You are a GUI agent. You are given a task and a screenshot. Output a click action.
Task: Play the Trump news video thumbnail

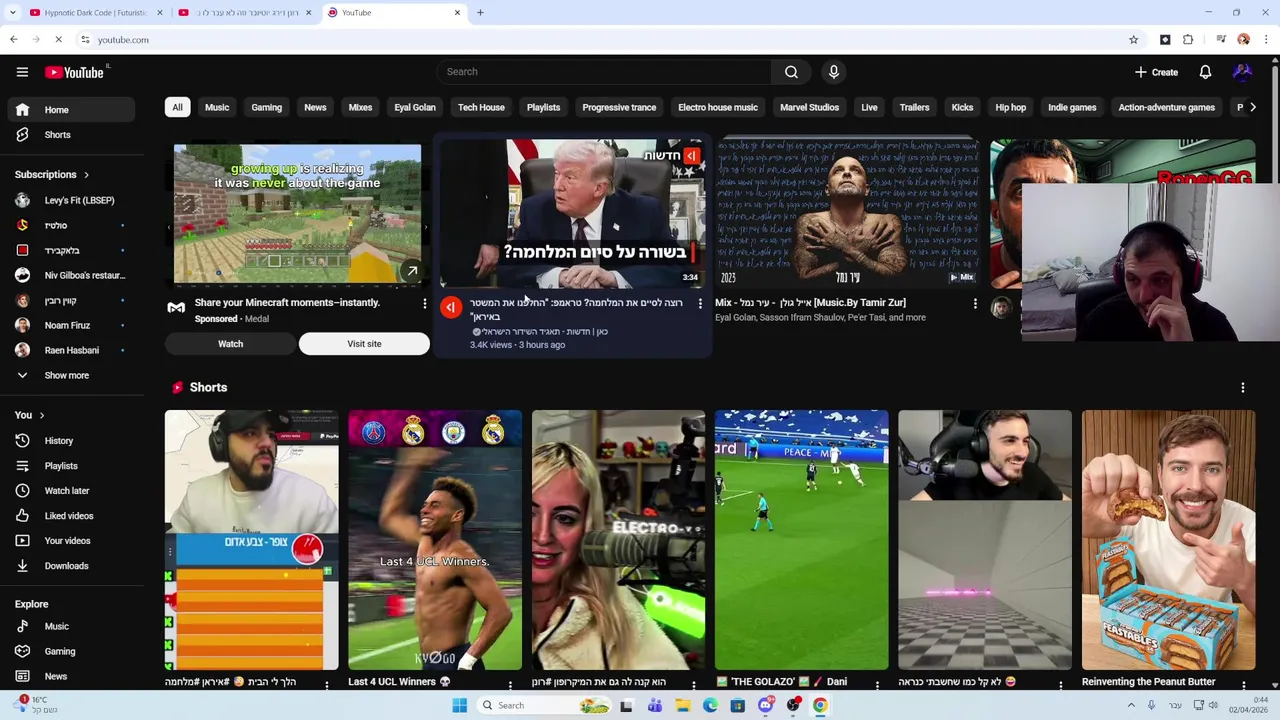click(x=572, y=214)
